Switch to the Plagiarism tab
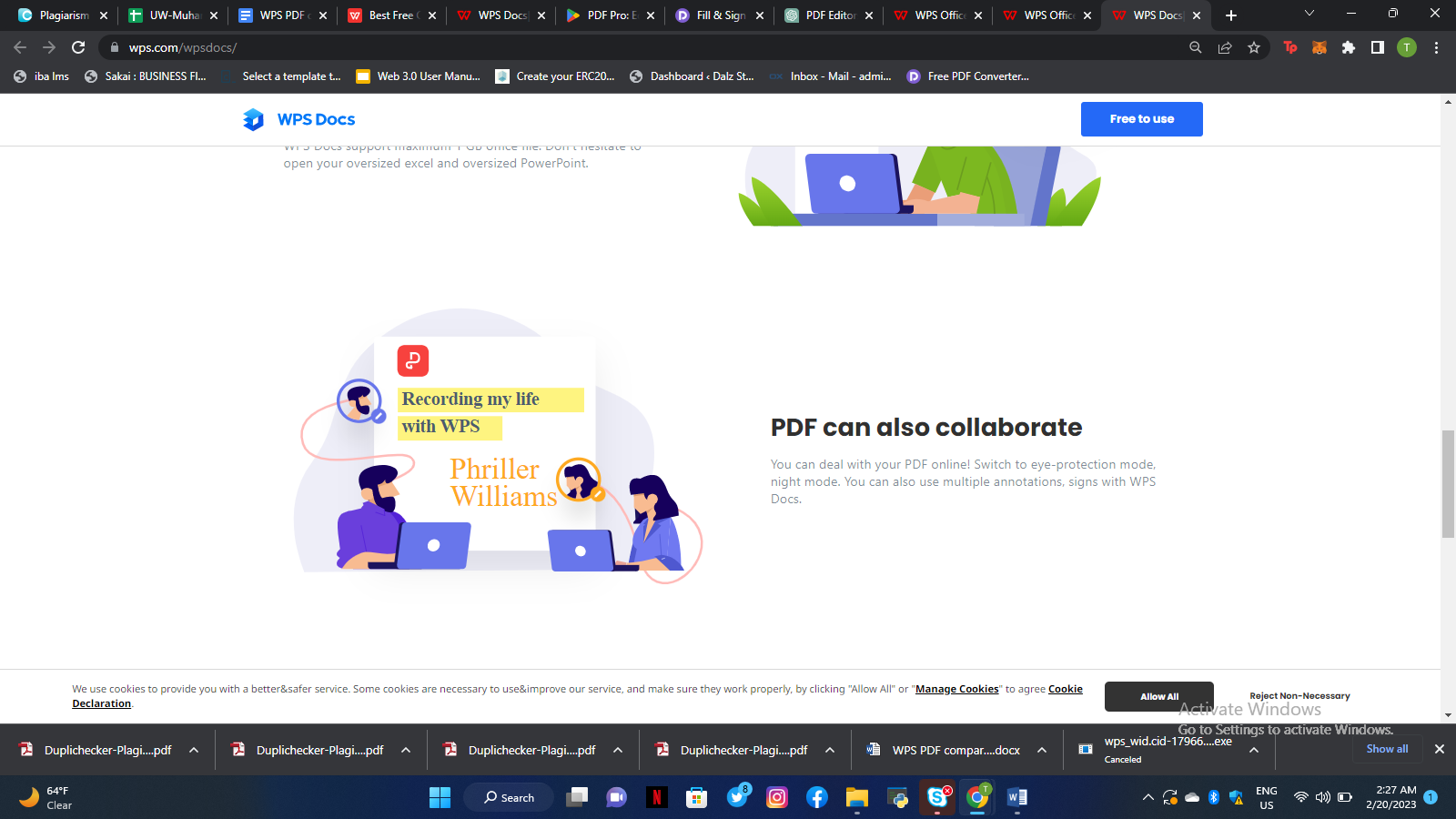The image size is (1456, 819). tap(64, 15)
